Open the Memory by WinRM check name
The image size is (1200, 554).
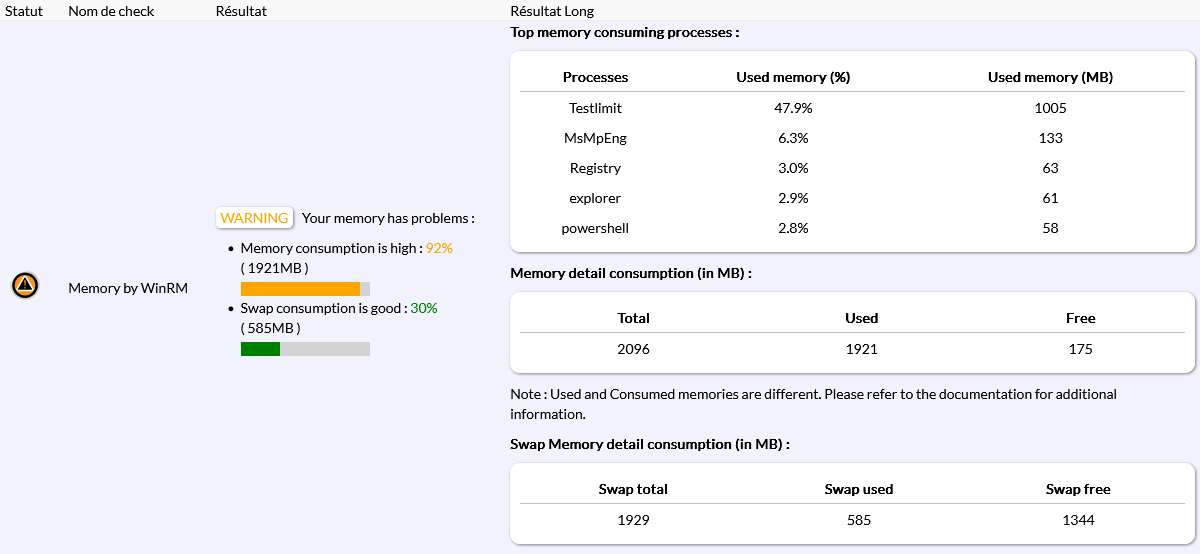(x=128, y=288)
